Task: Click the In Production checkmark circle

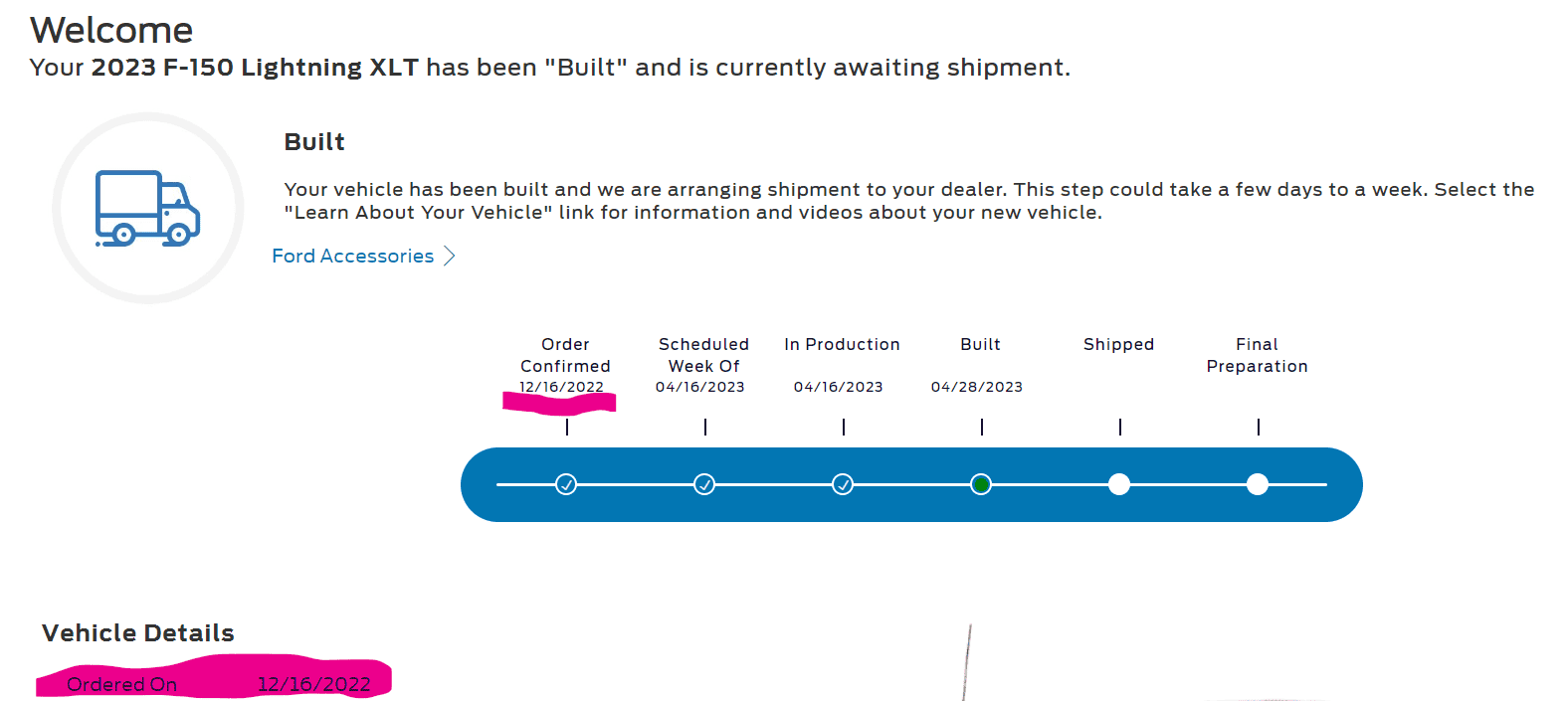Action: pos(843,484)
